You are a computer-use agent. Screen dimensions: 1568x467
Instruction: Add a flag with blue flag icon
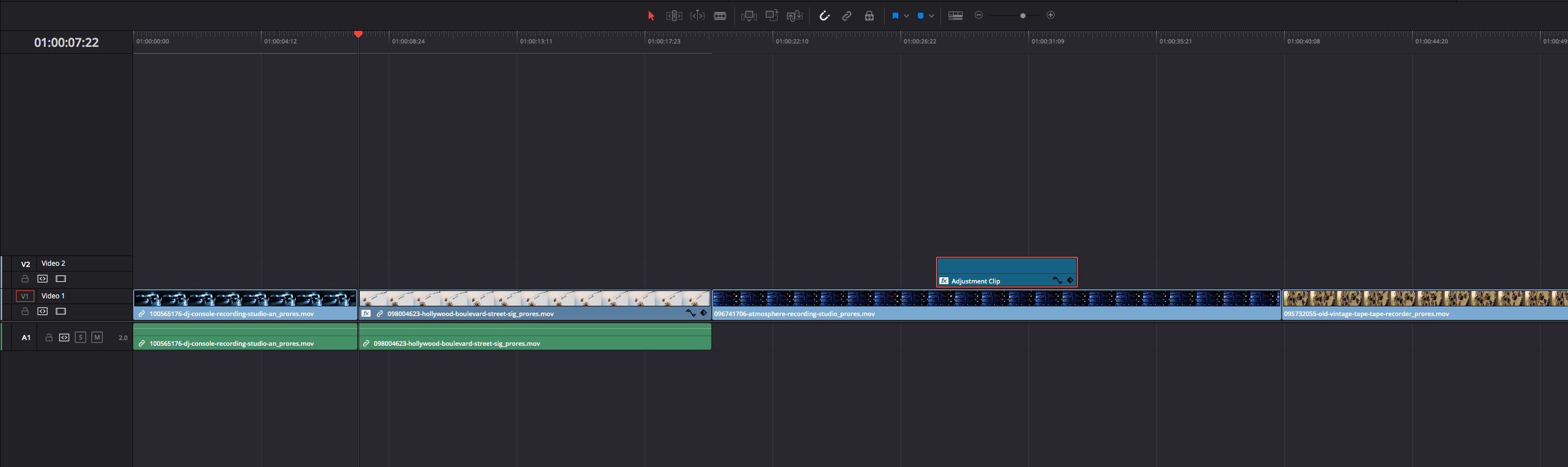(x=895, y=16)
